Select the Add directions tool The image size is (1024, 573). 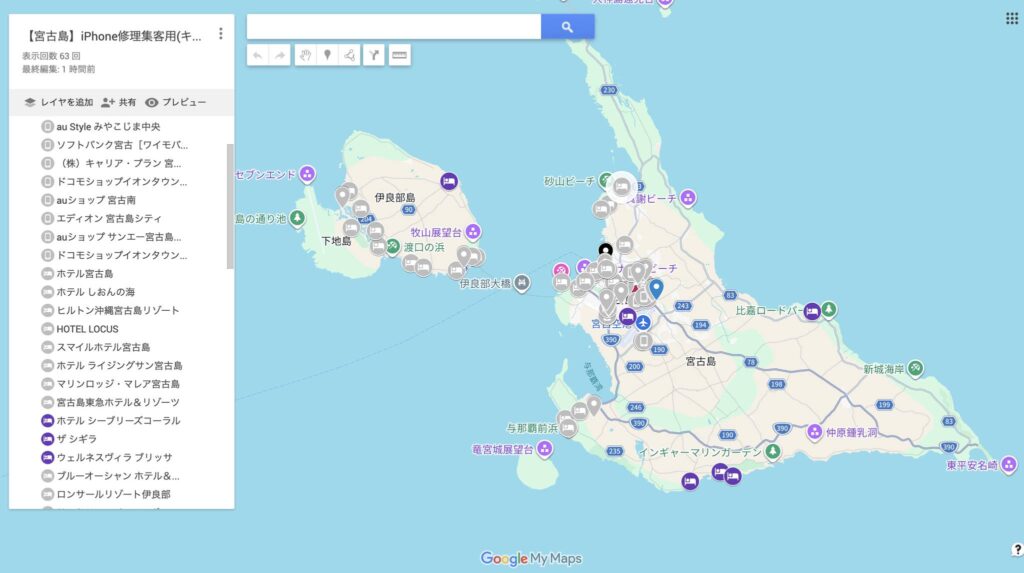(373, 56)
